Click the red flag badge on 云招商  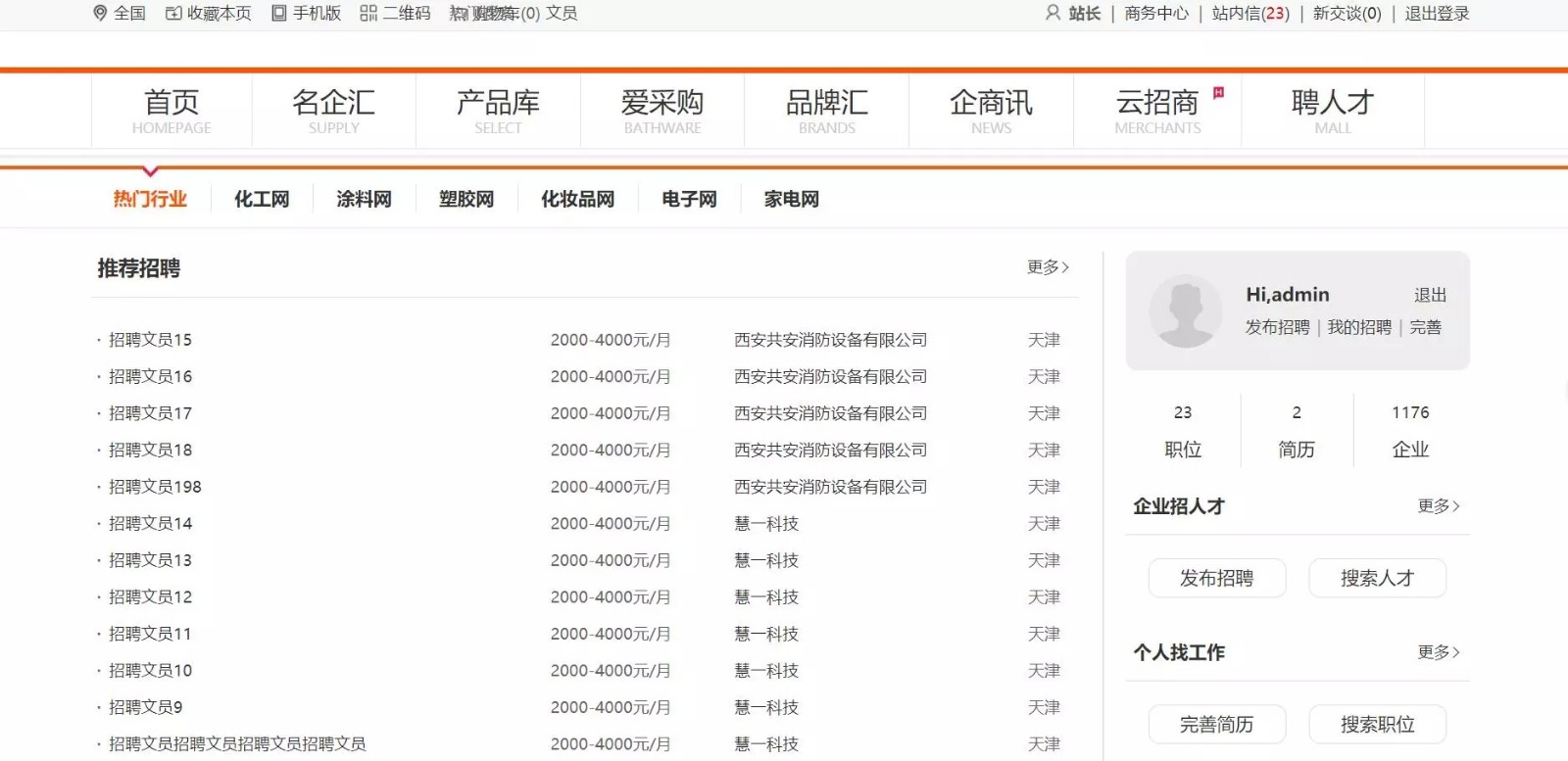click(1219, 93)
